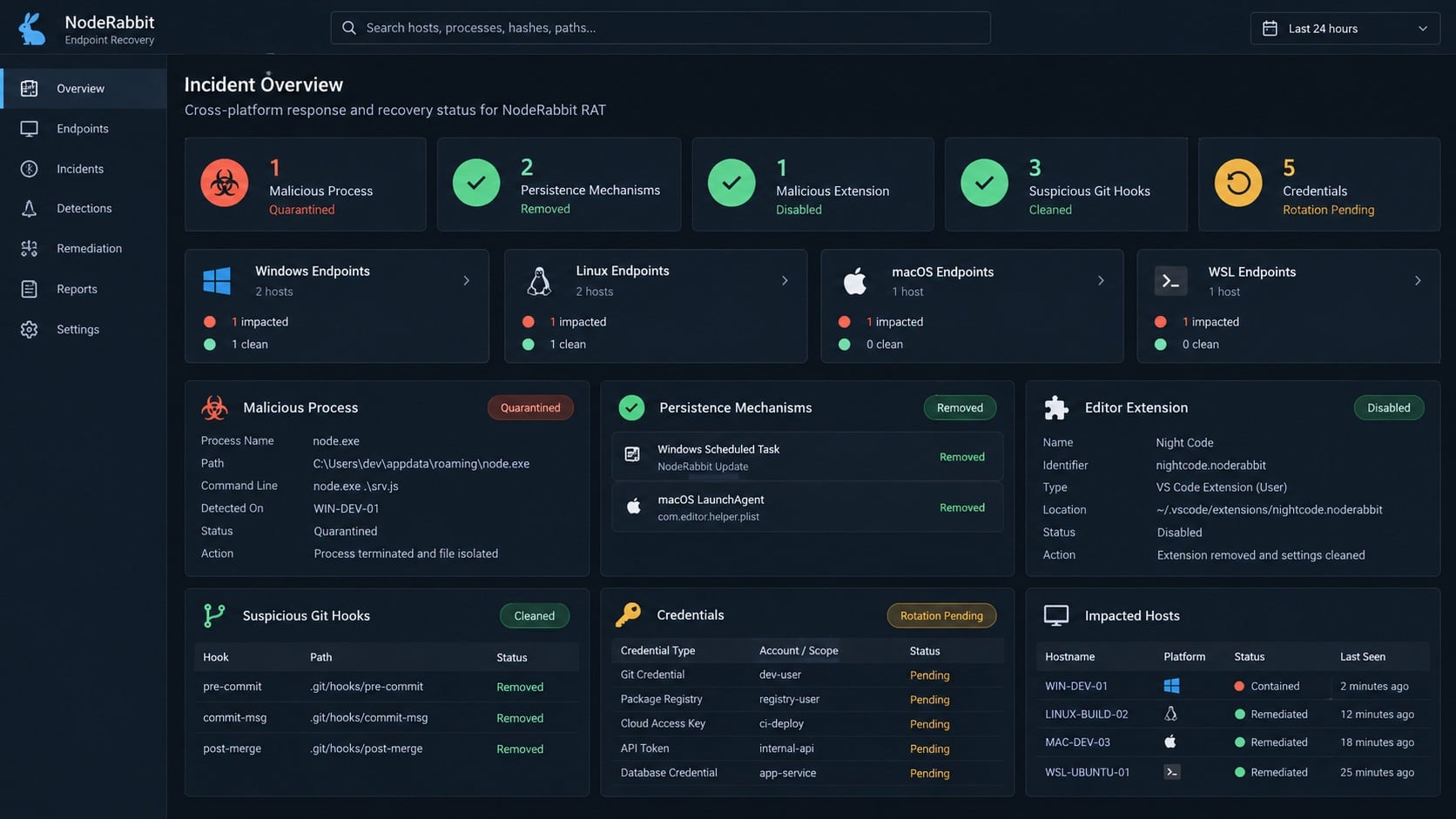1456x819 pixels.
Task: Click the key icon in Credentials panel
Action: coord(628,614)
